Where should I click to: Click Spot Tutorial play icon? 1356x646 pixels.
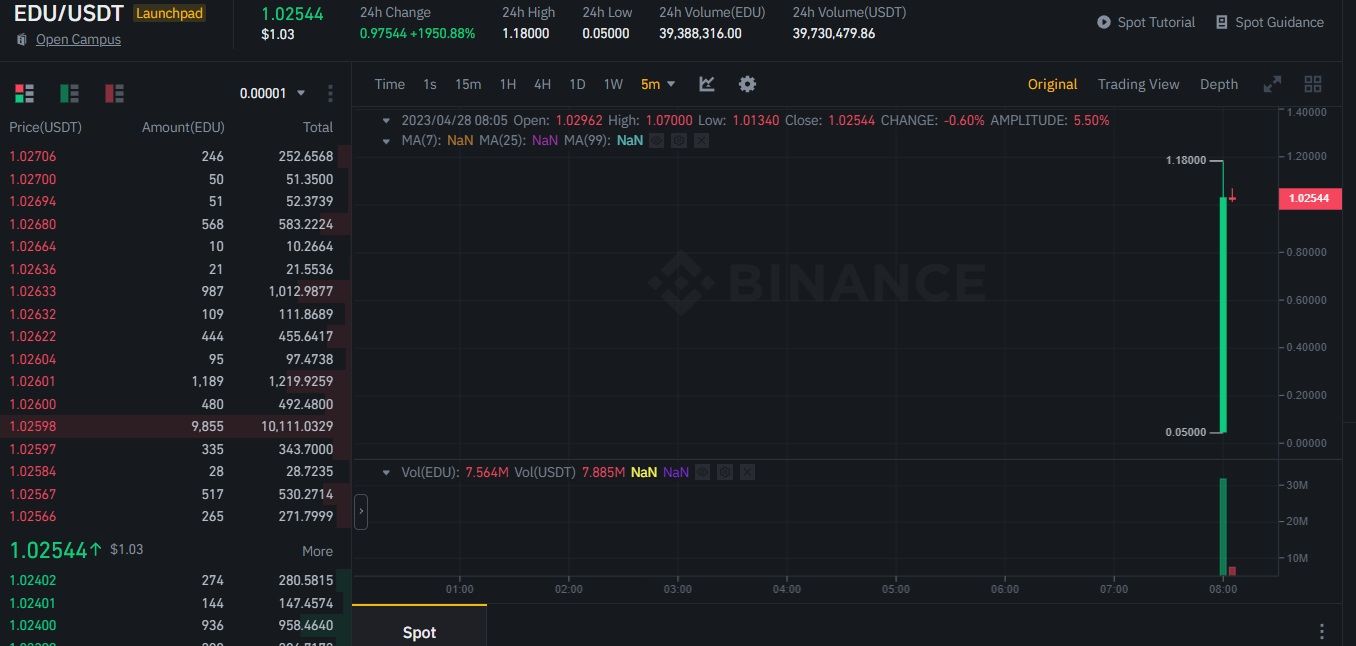pos(1104,22)
